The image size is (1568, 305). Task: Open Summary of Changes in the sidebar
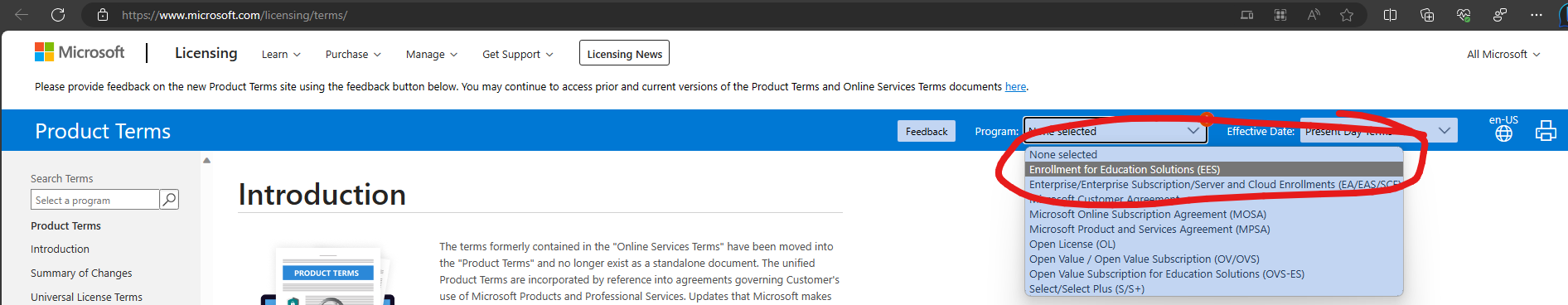click(x=81, y=273)
